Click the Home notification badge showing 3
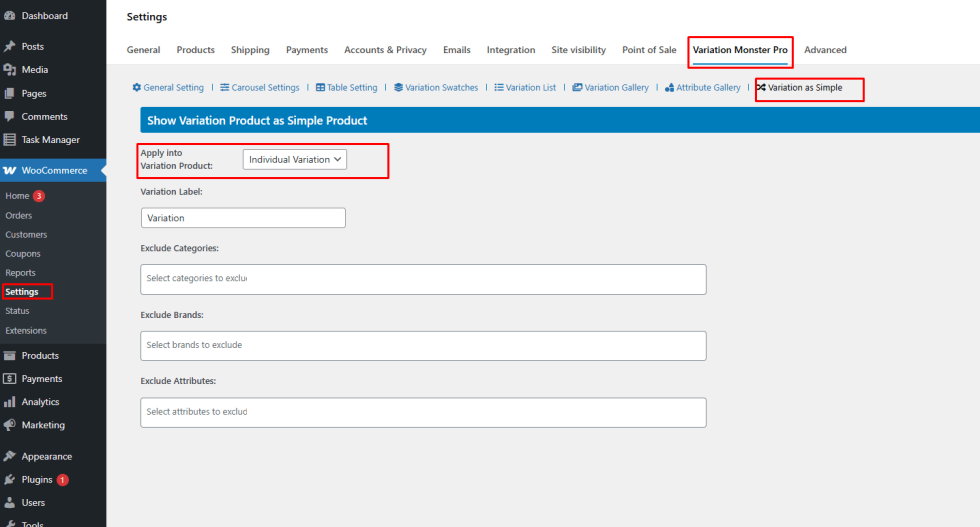The width and height of the screenshot is (980, 527). (39, 196)
